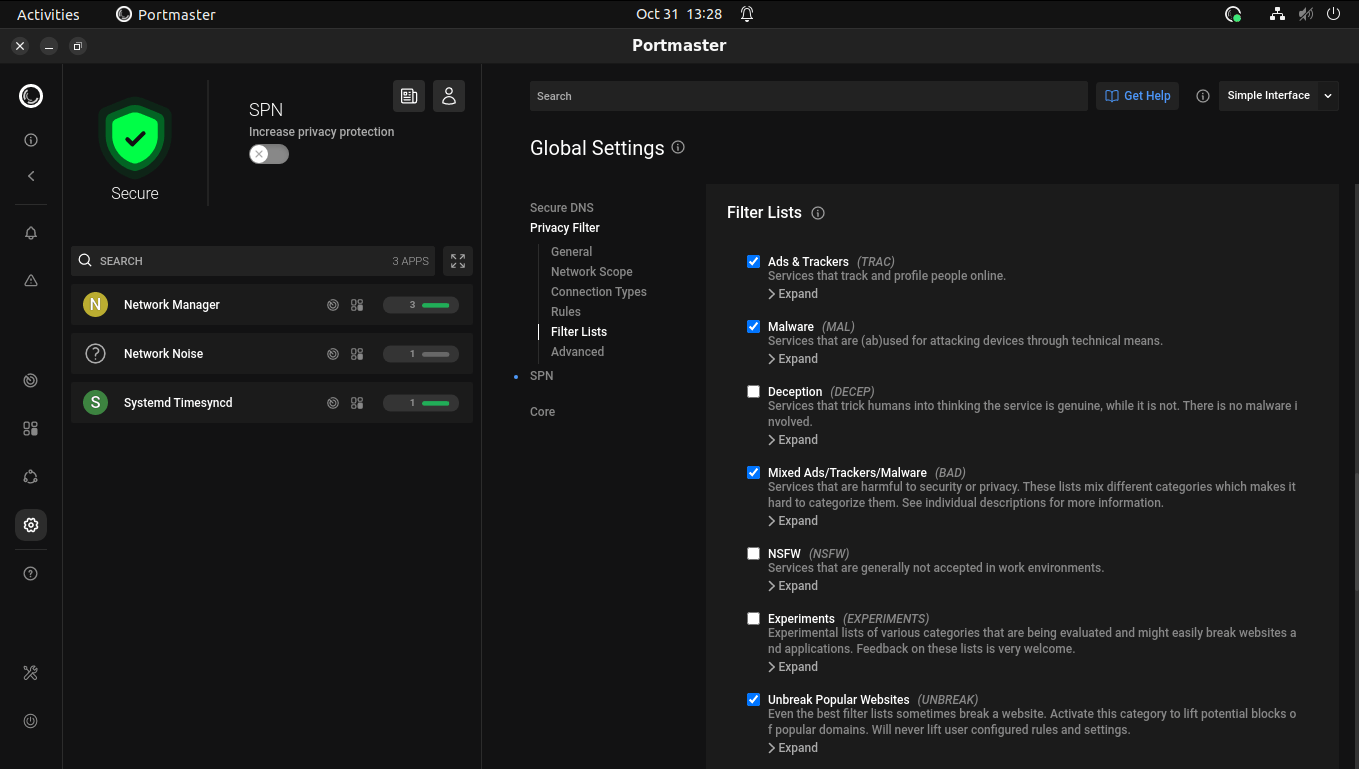Image resolution: width=1359 pixels, height=769 pixels.
Task: Open the copy settings icon next to SPN
Action: tap(409, 95)
